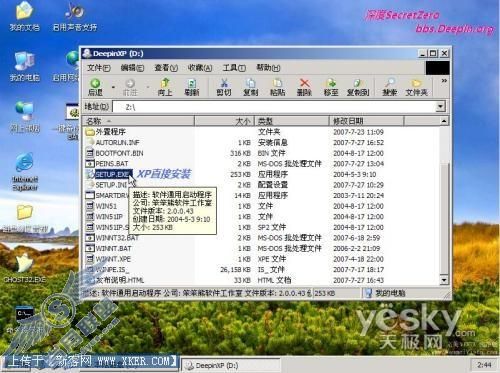500x373 pixels.
Task: Open the 帮助(H) menu
Action: (x=268, y=68)
